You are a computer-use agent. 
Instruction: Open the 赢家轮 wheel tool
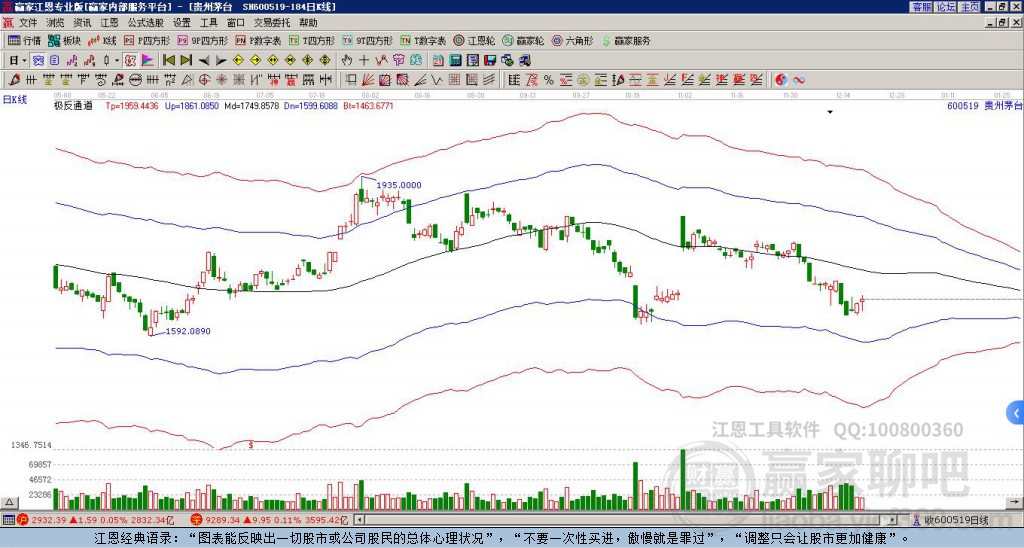coord(523,40)
